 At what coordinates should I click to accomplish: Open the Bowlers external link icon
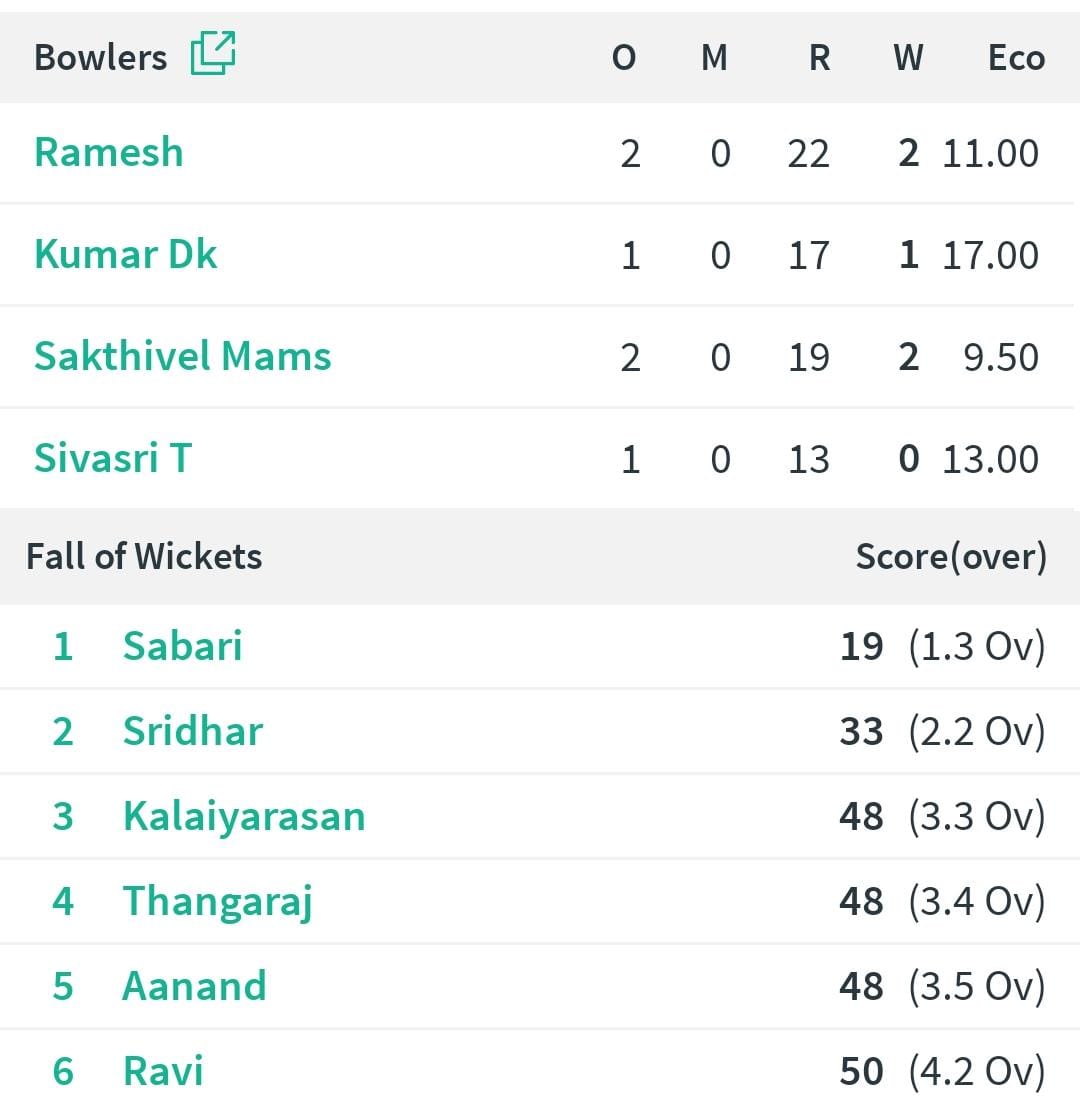[213, 53]
